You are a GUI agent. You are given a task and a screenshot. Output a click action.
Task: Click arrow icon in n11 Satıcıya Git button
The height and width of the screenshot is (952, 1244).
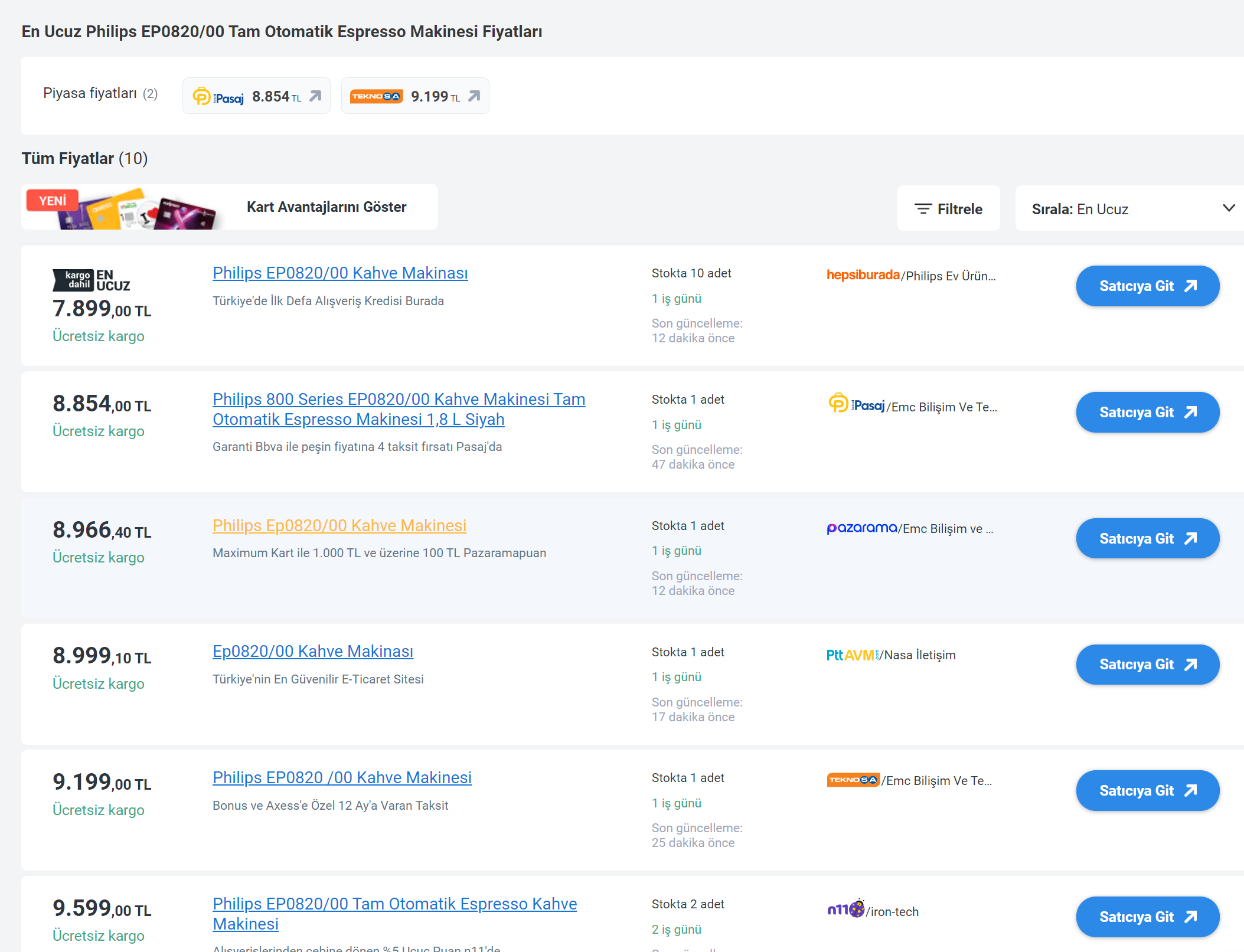pyautogui.click(x=1191, y=917)
